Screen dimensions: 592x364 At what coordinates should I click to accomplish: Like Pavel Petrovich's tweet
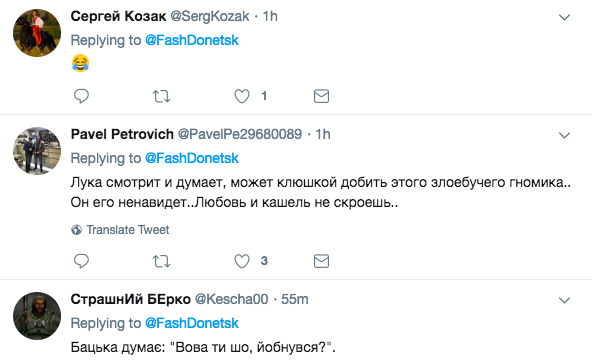point(242,261)
